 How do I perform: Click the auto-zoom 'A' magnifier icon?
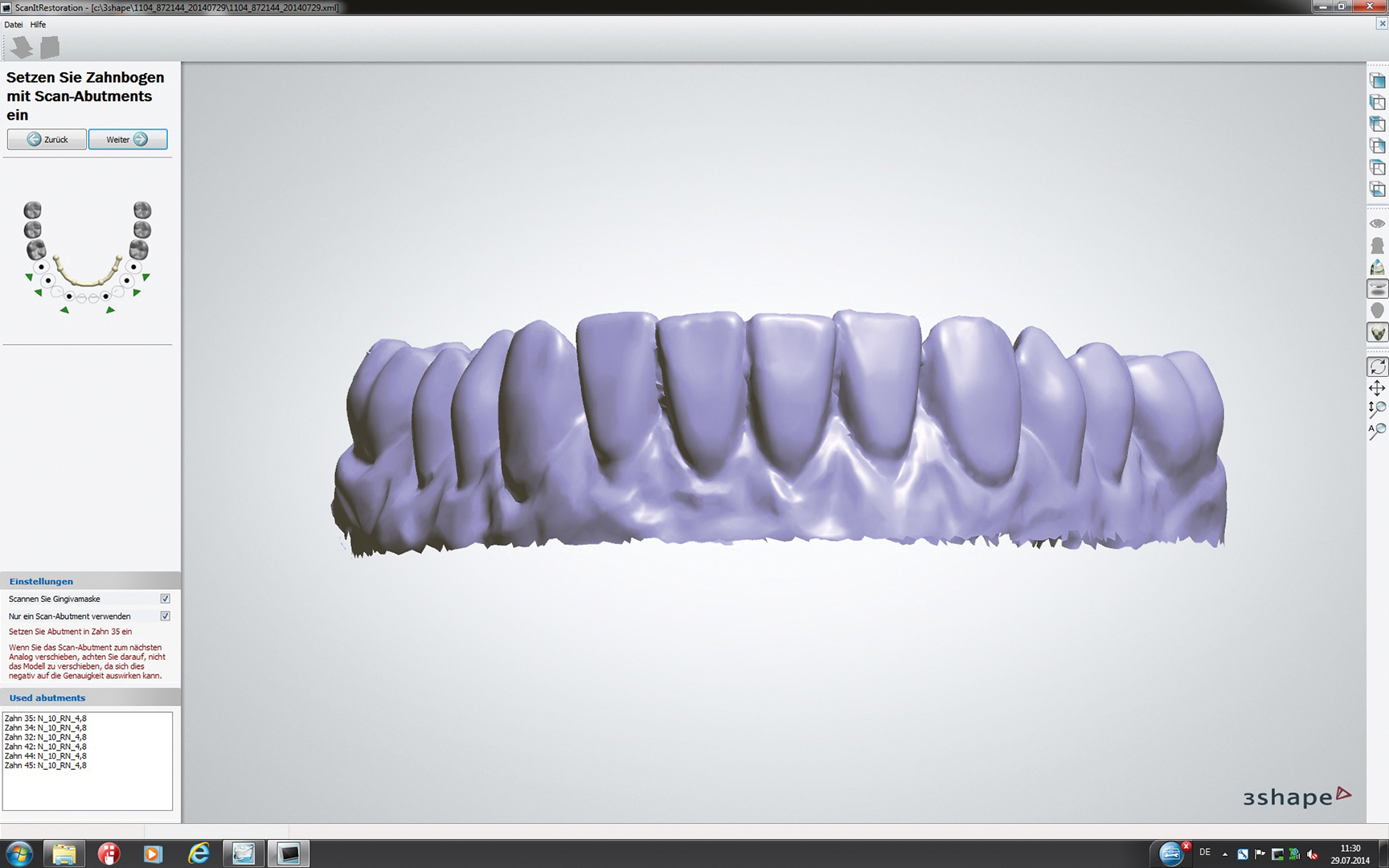point(1377,431)
